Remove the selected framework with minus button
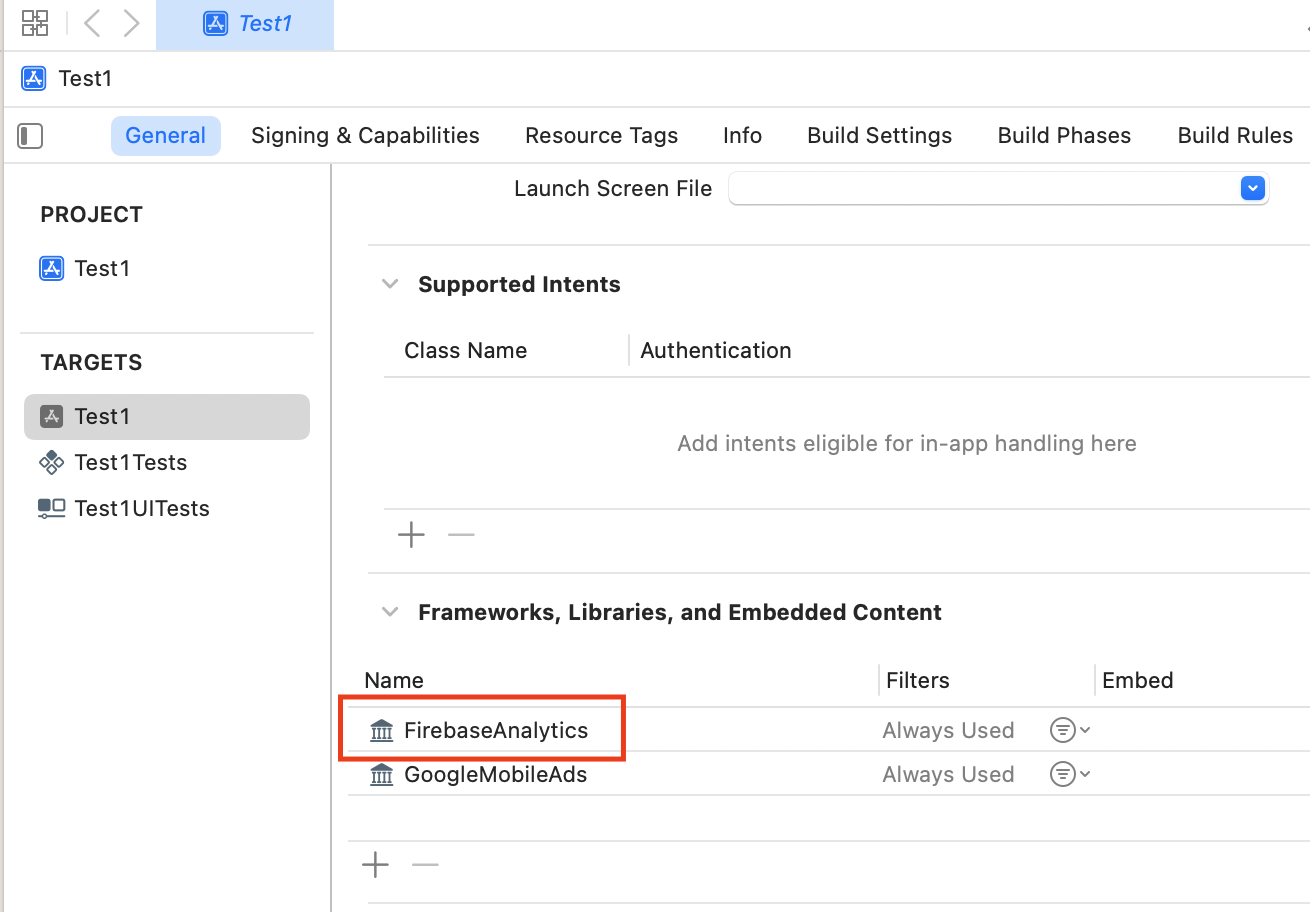1310x912 pixels. (425, 865)
